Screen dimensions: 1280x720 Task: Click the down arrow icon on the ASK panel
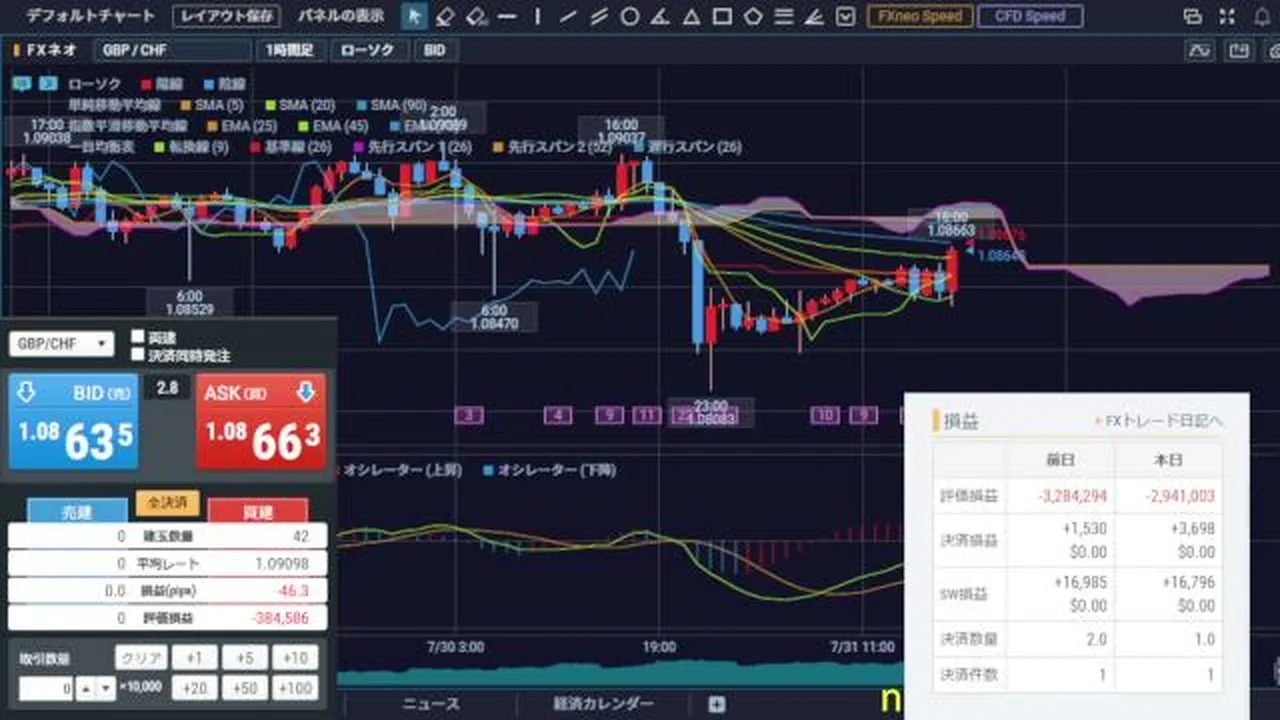tap(306, 391)
